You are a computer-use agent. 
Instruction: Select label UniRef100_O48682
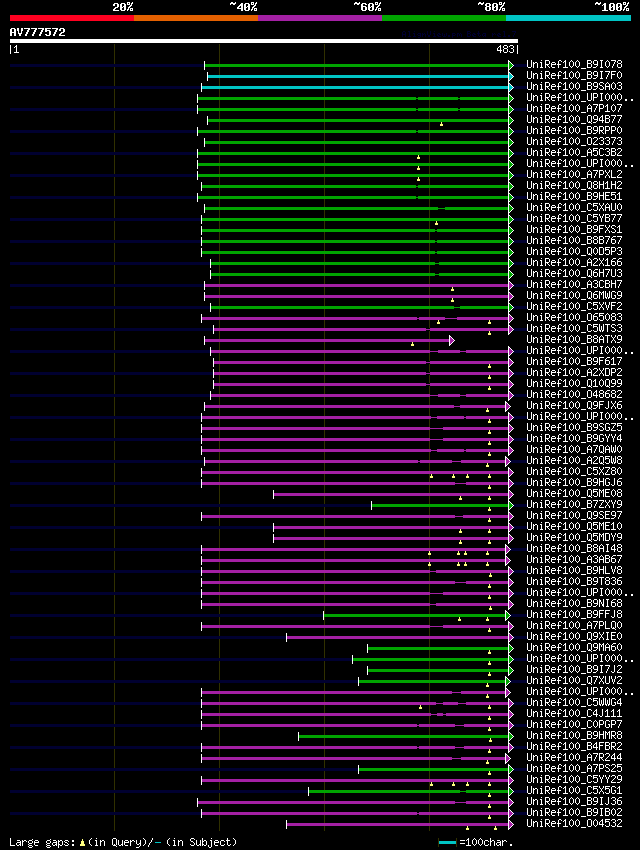click(574, 395)
